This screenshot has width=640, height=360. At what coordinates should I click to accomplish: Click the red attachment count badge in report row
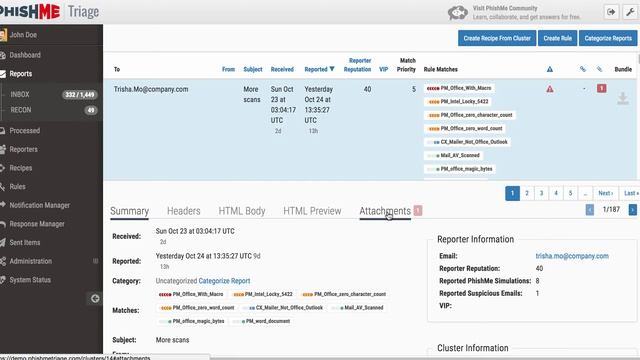point(601,89)
